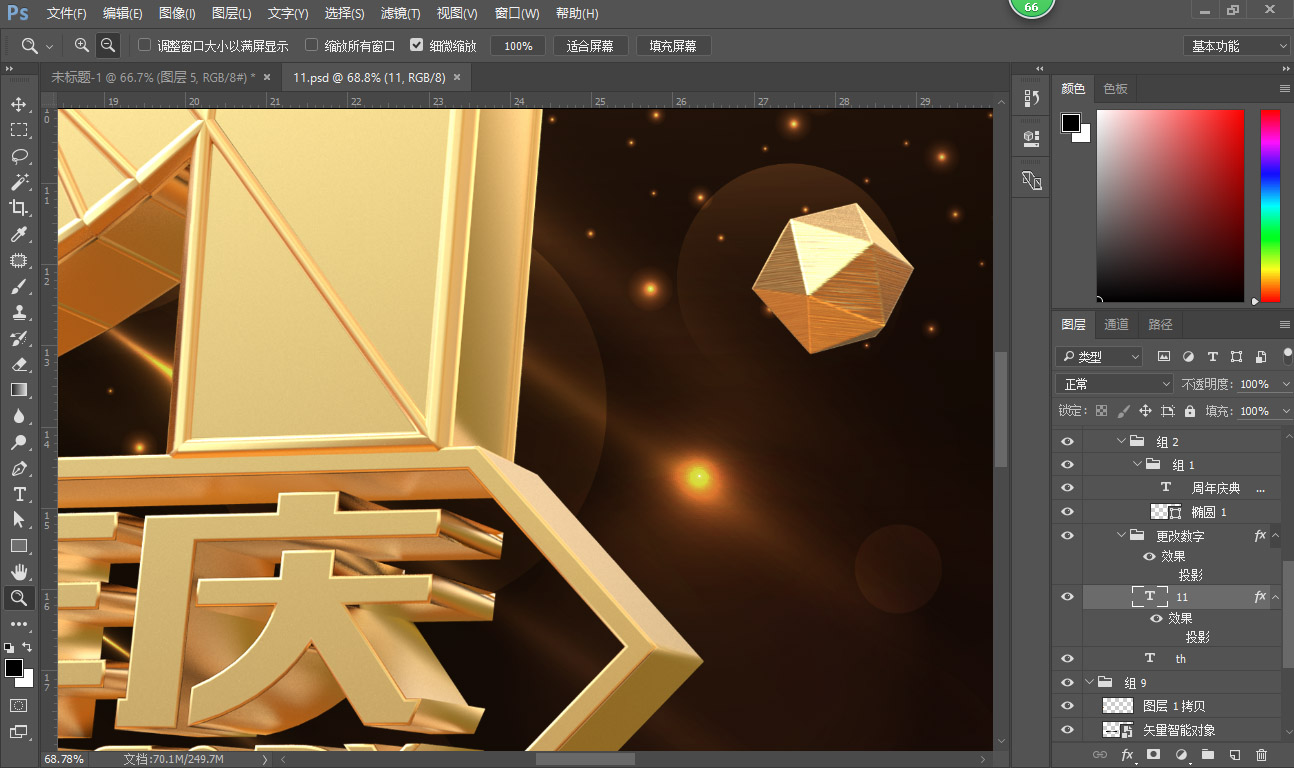This screenshot has width=1294, height=768.
Task: Select the Rectangular Marquee tool
Action: click(x=18, y=130)
